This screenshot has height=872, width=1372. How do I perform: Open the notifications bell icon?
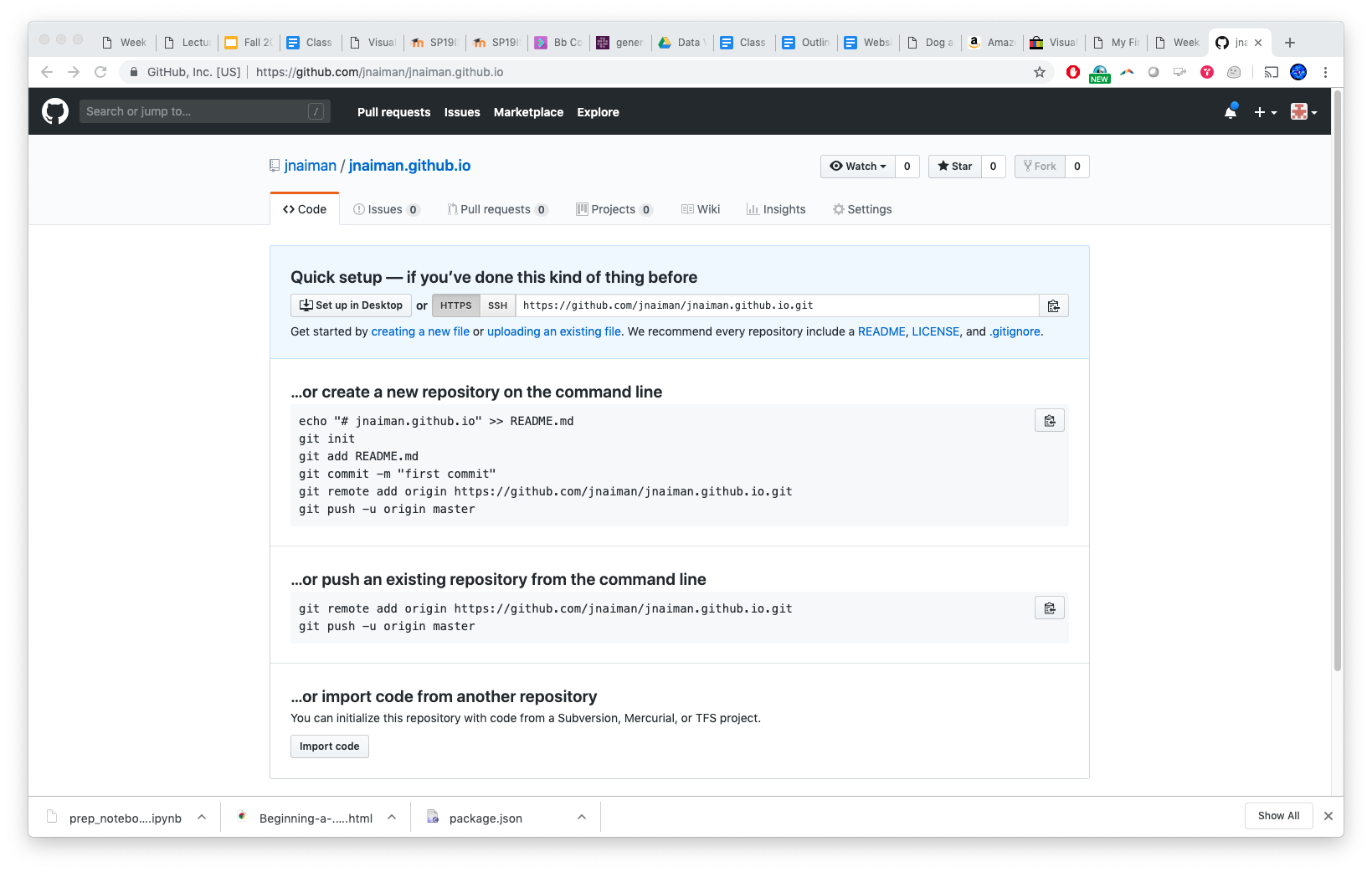click(x=1230, y=111)
